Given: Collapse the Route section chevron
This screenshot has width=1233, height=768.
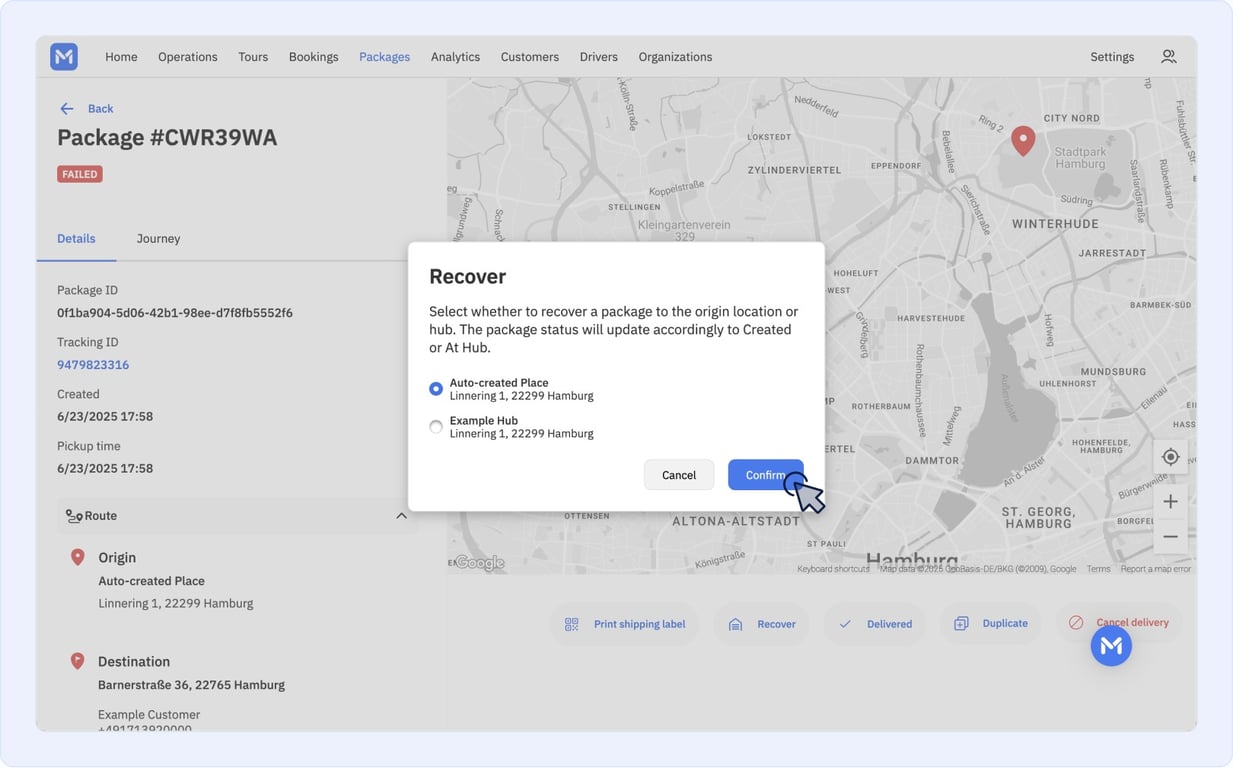Looking at the screenshot, I should point(401,516).
